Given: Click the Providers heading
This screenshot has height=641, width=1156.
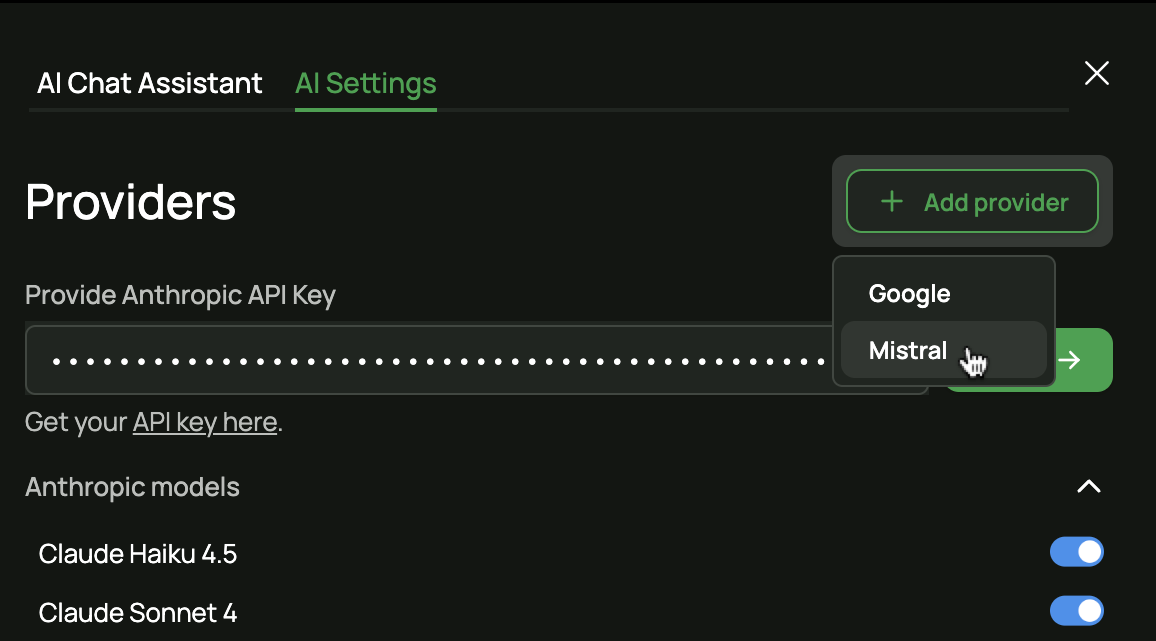Looking at the screenshot, I should pyautogui.click(x=131, y=202).
